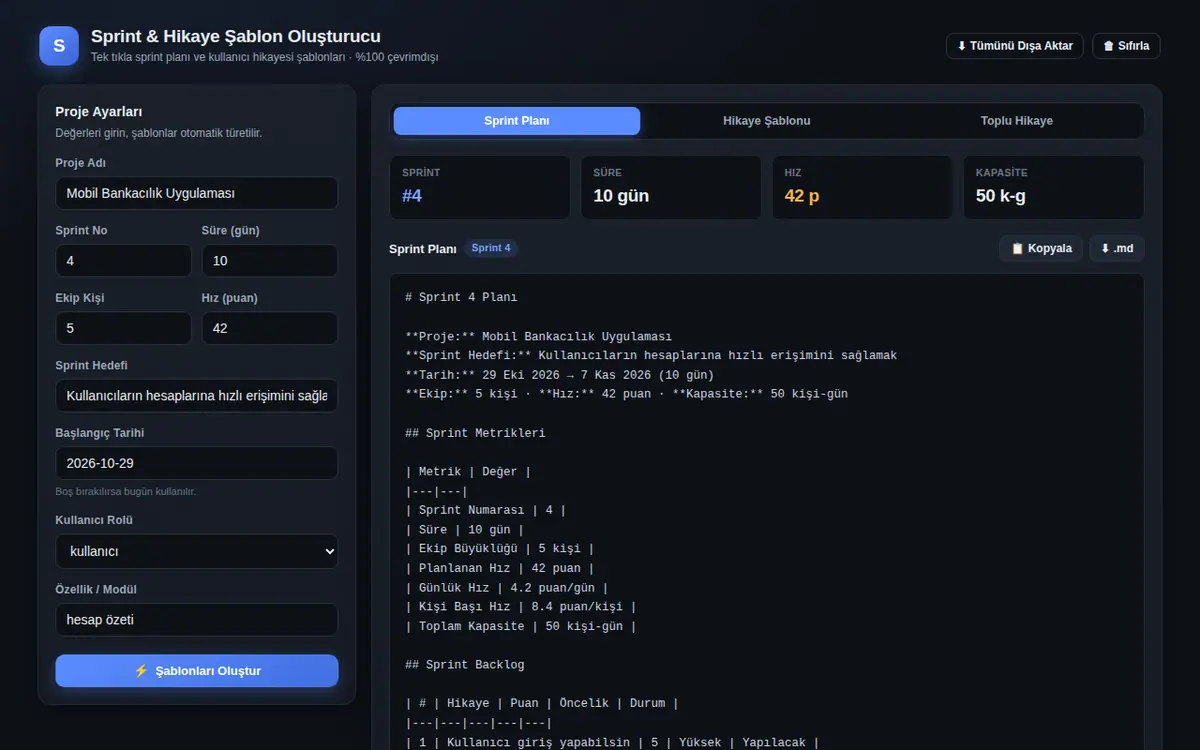Image resolution: width=1200 pixels, height=750 pixels.
Task: Open the Toplu Hikaye tab
Action: coord(1017,121)
